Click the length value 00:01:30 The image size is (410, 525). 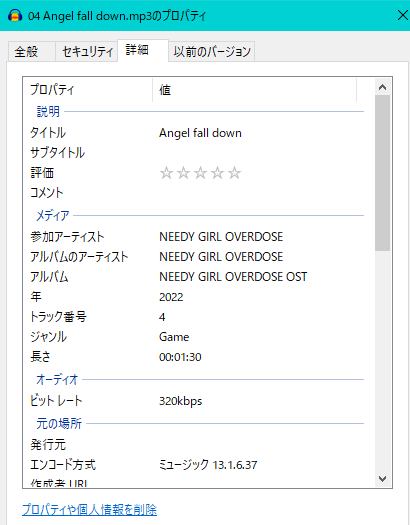point(180,357)
